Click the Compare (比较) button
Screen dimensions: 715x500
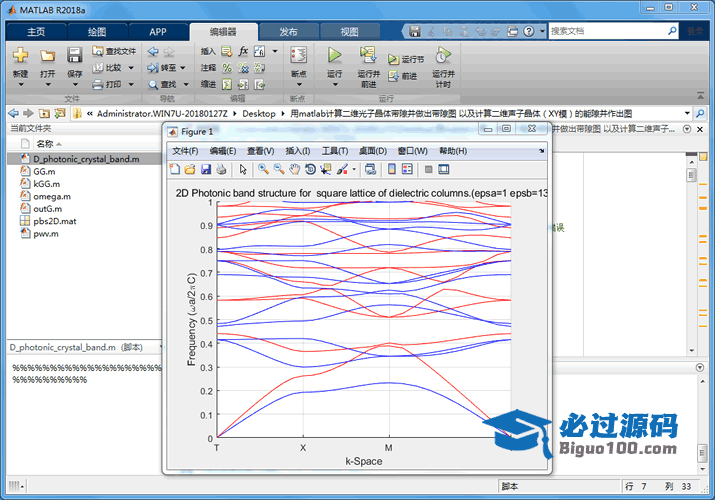[x=108, y=67]
